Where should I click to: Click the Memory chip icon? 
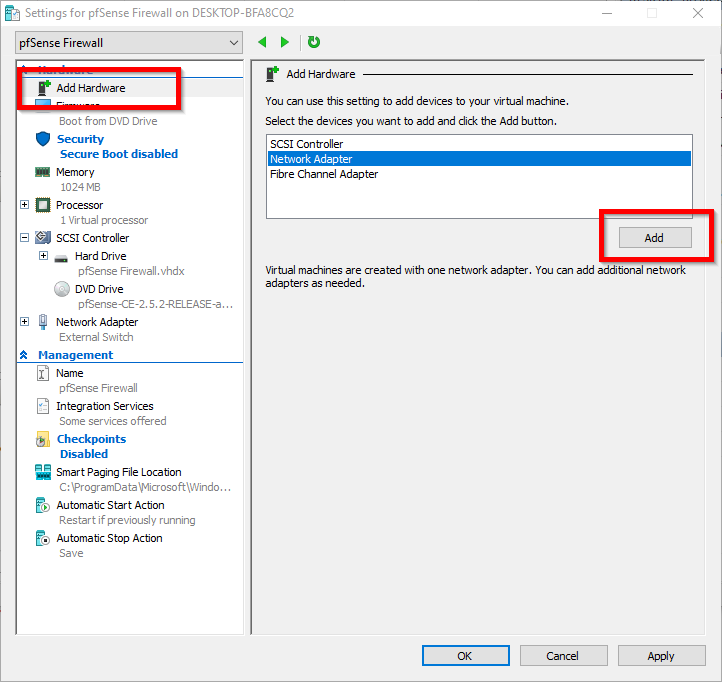43,172
